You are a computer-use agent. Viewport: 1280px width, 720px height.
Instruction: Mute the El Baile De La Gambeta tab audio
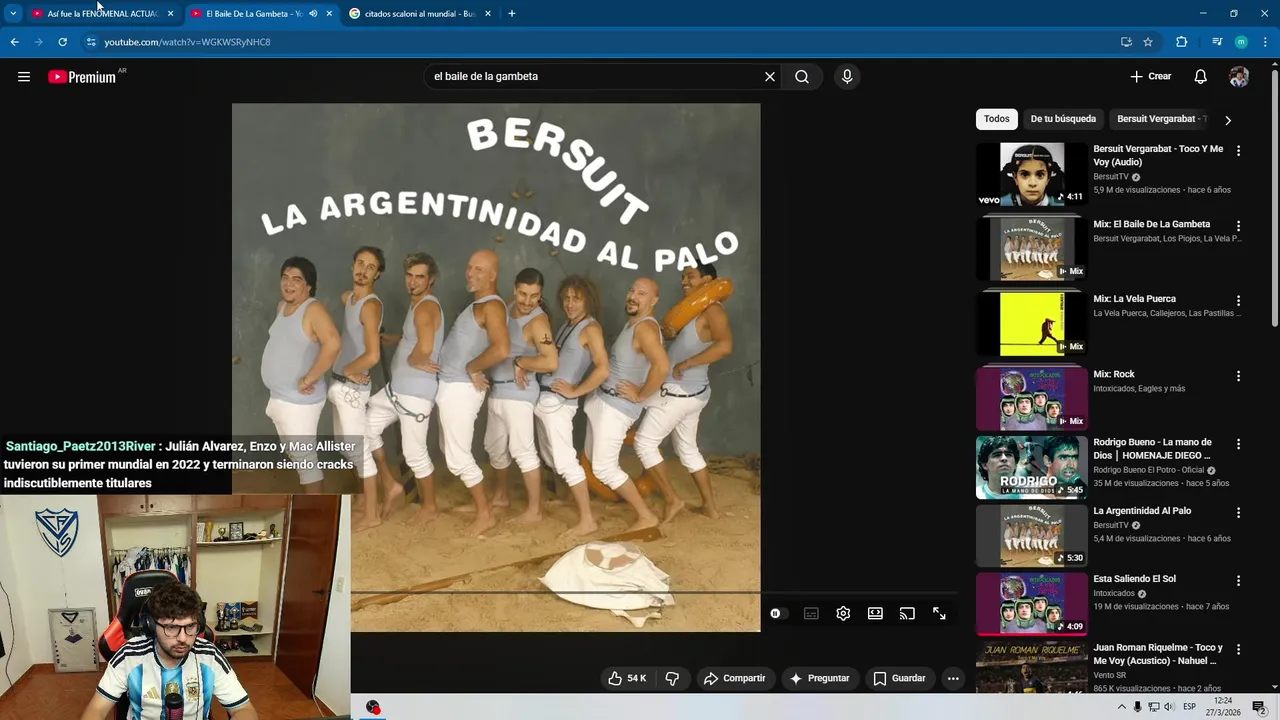[x=313, y=14]
